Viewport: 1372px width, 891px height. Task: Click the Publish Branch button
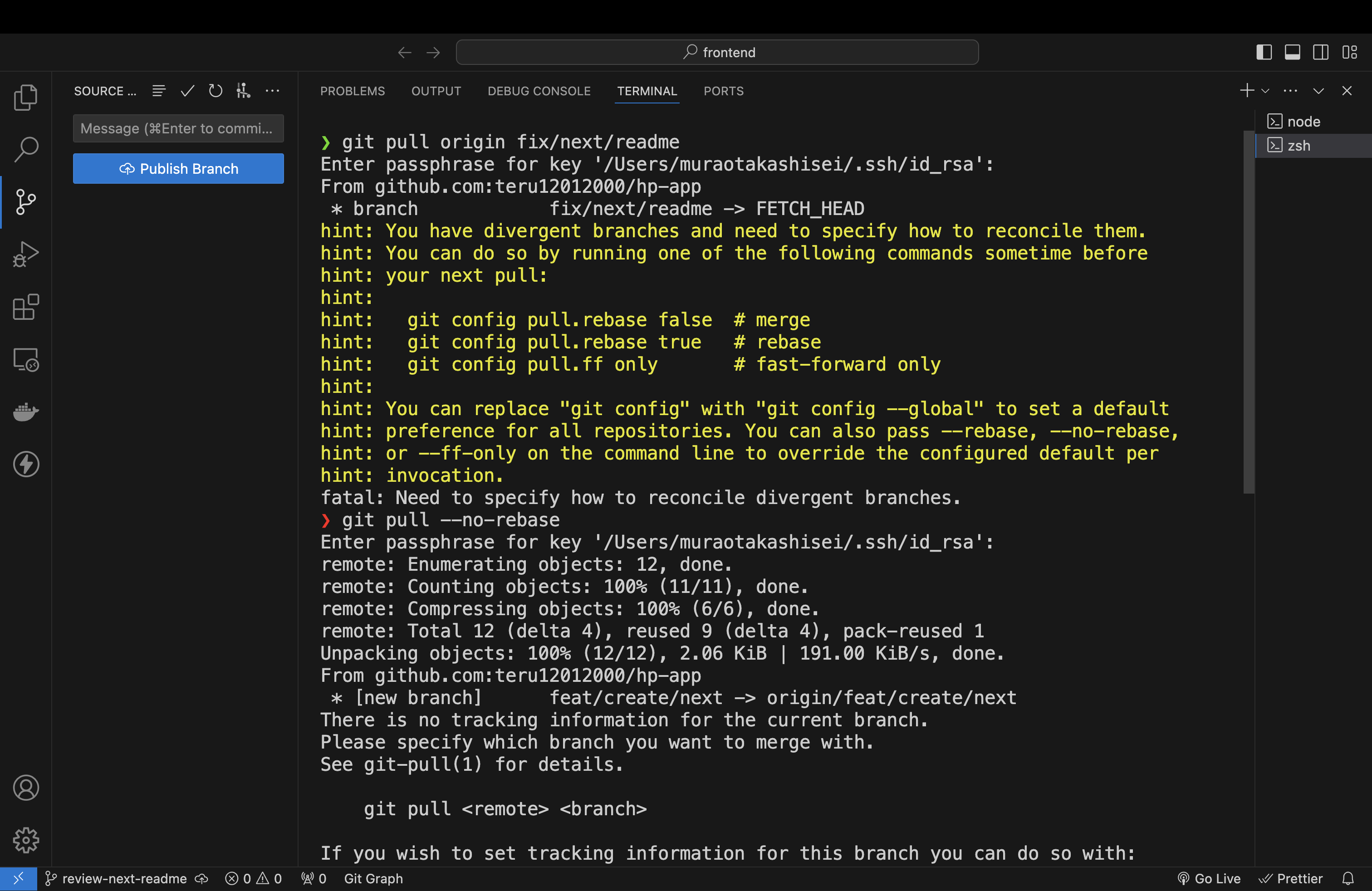[178, 168]
